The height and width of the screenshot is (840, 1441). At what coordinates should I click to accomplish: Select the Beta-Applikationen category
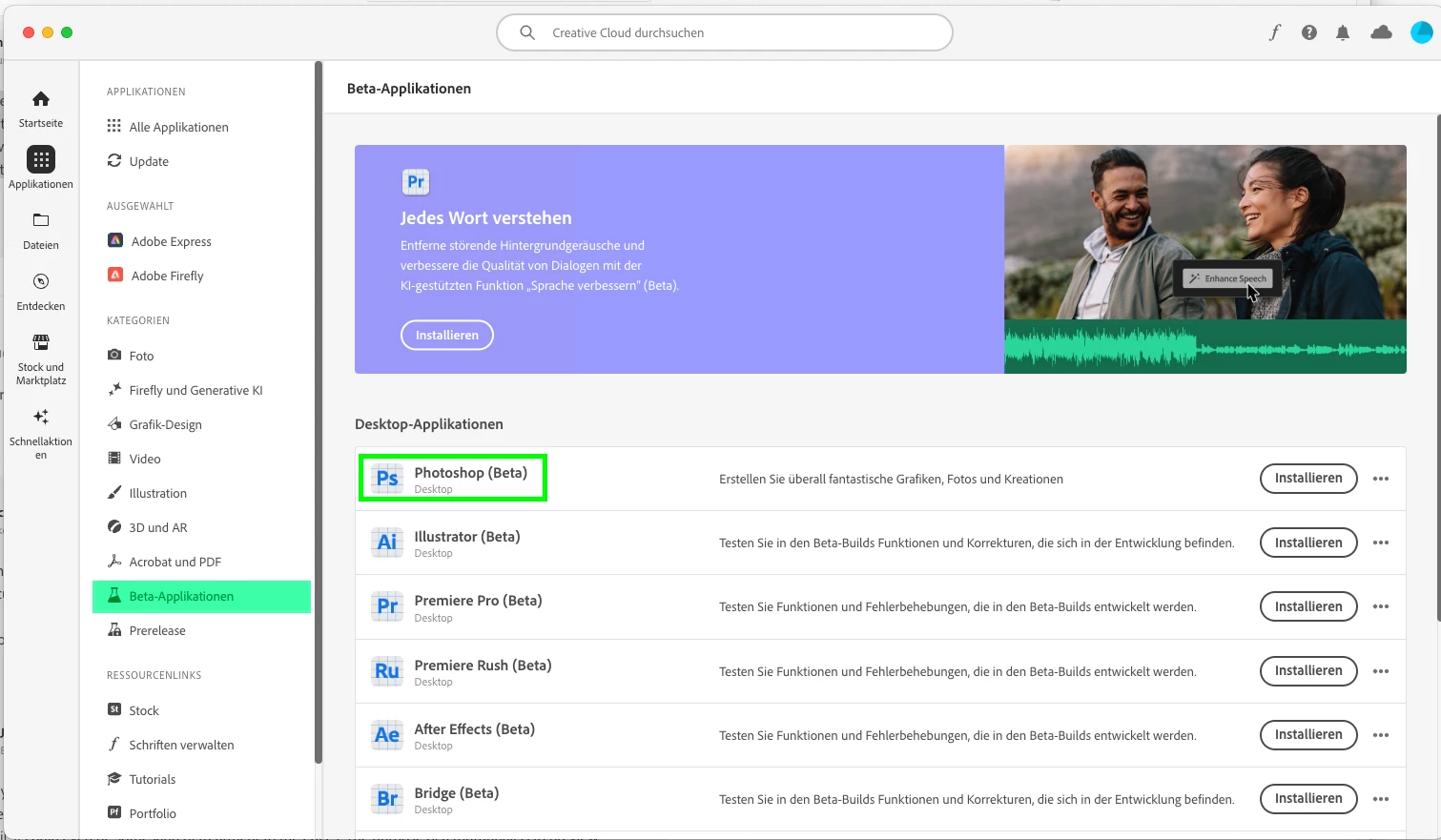[x=201, y=596]
